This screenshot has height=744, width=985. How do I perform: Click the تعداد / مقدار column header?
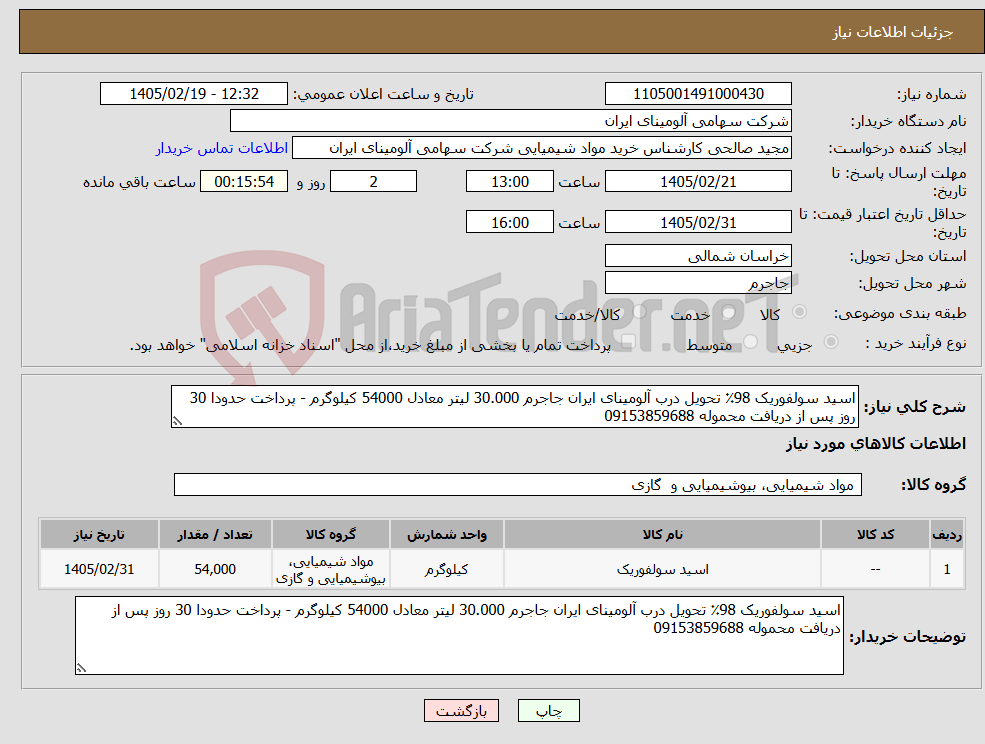coord(215,534)
